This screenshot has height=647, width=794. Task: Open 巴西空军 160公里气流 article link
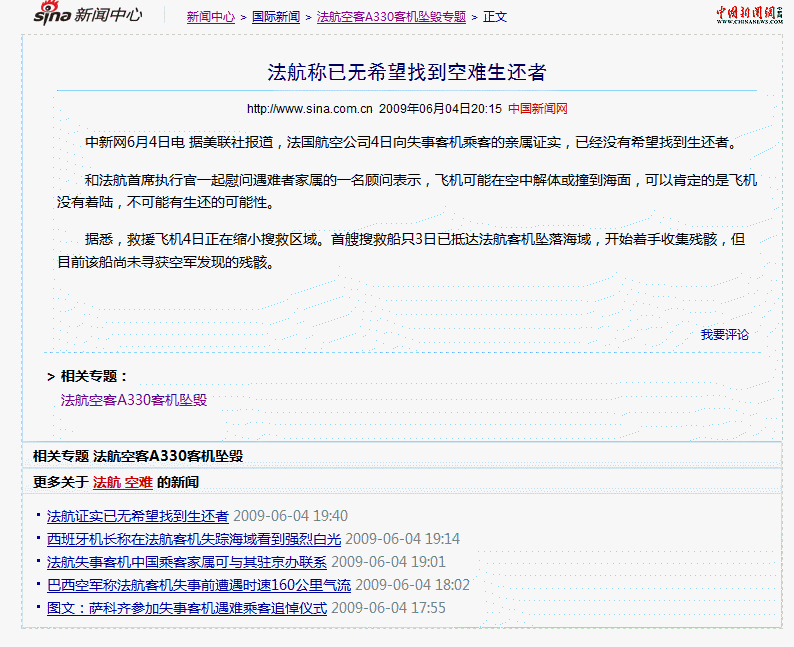click(198, 585)
